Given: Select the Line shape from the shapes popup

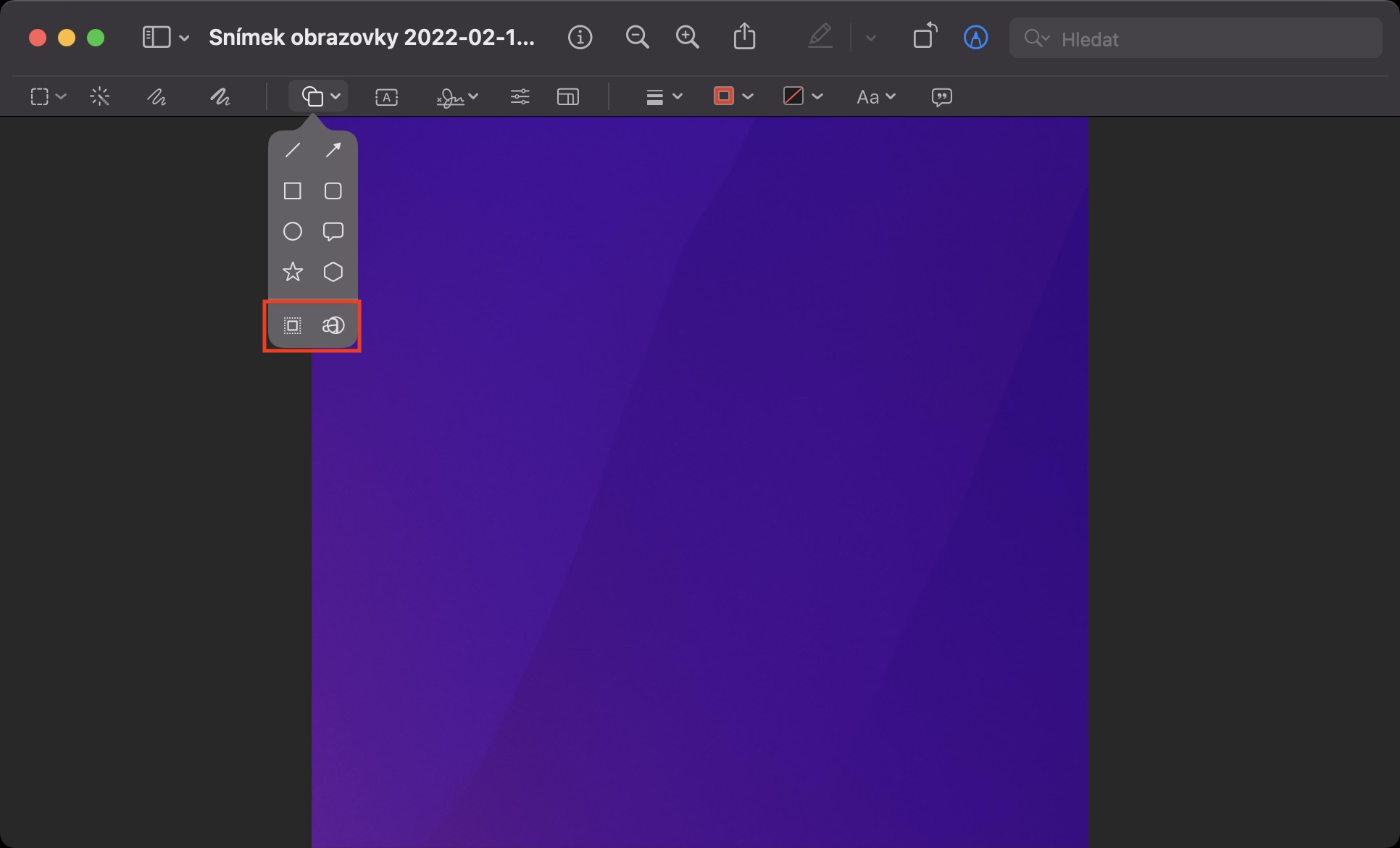Looking at the screenshot, I should [293, 150].
